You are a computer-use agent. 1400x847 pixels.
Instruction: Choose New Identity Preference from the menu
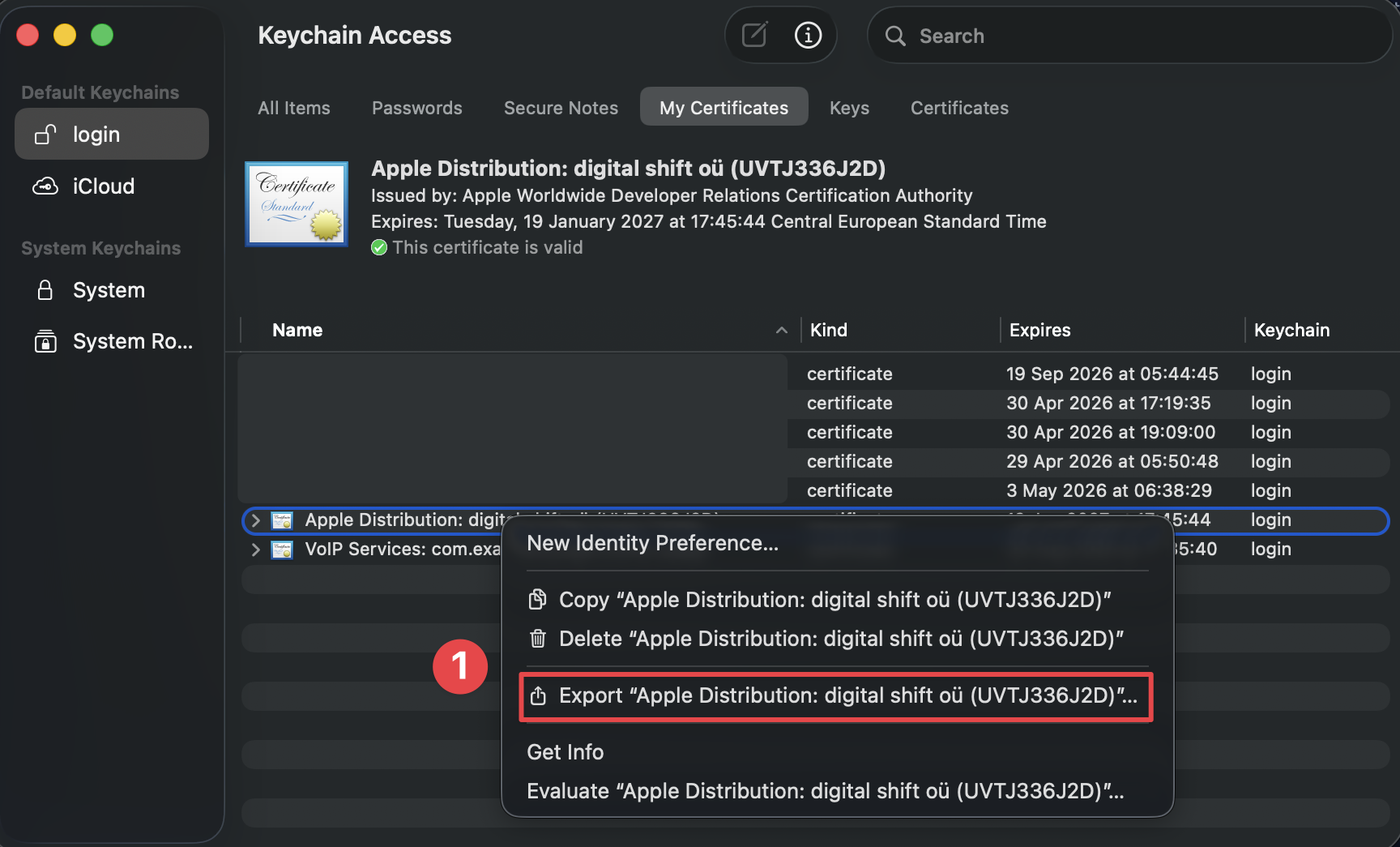point(654,543)
